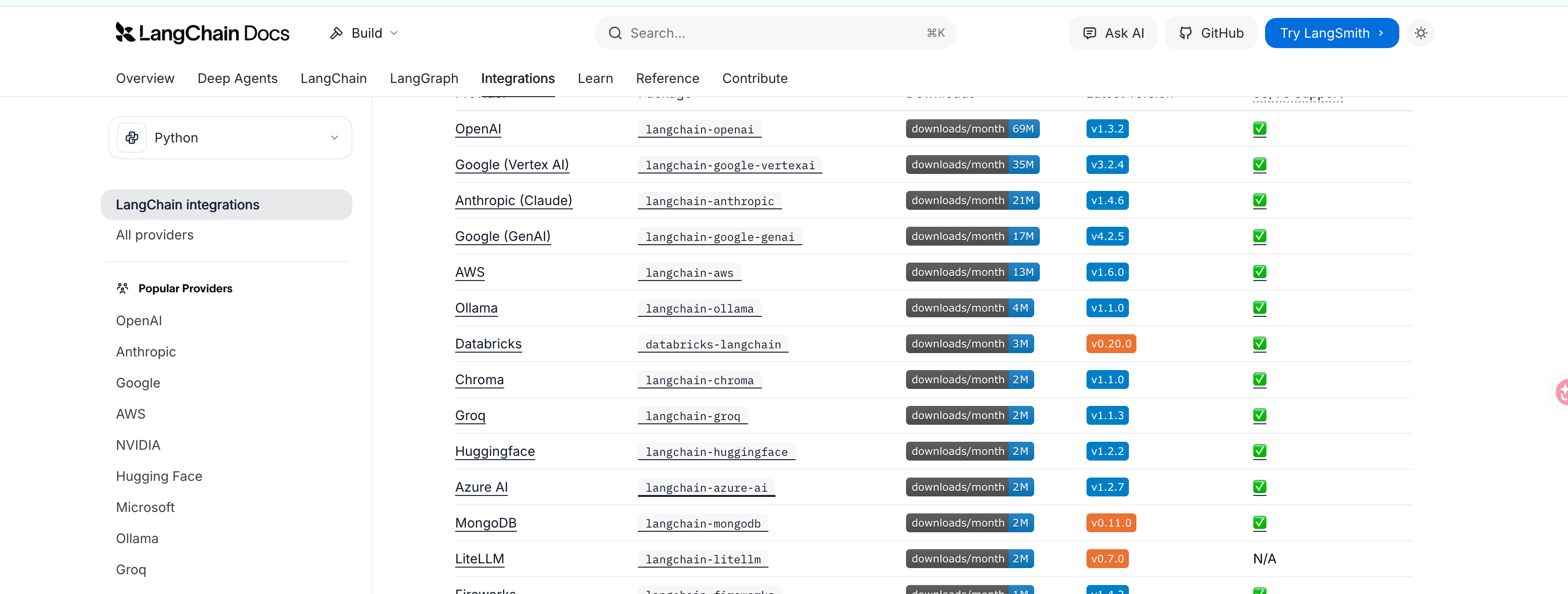Open Anthropic in the sidebar list
The image size is (1568, 594).
pyautogui.click(x=146, y=352)
